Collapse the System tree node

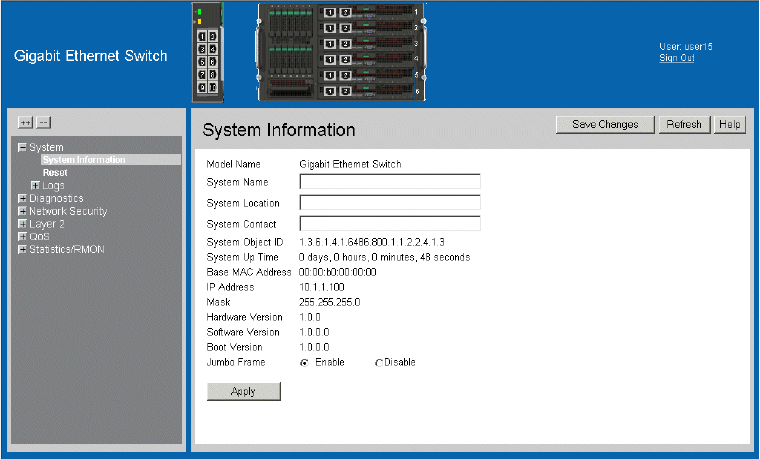point(22,148)
